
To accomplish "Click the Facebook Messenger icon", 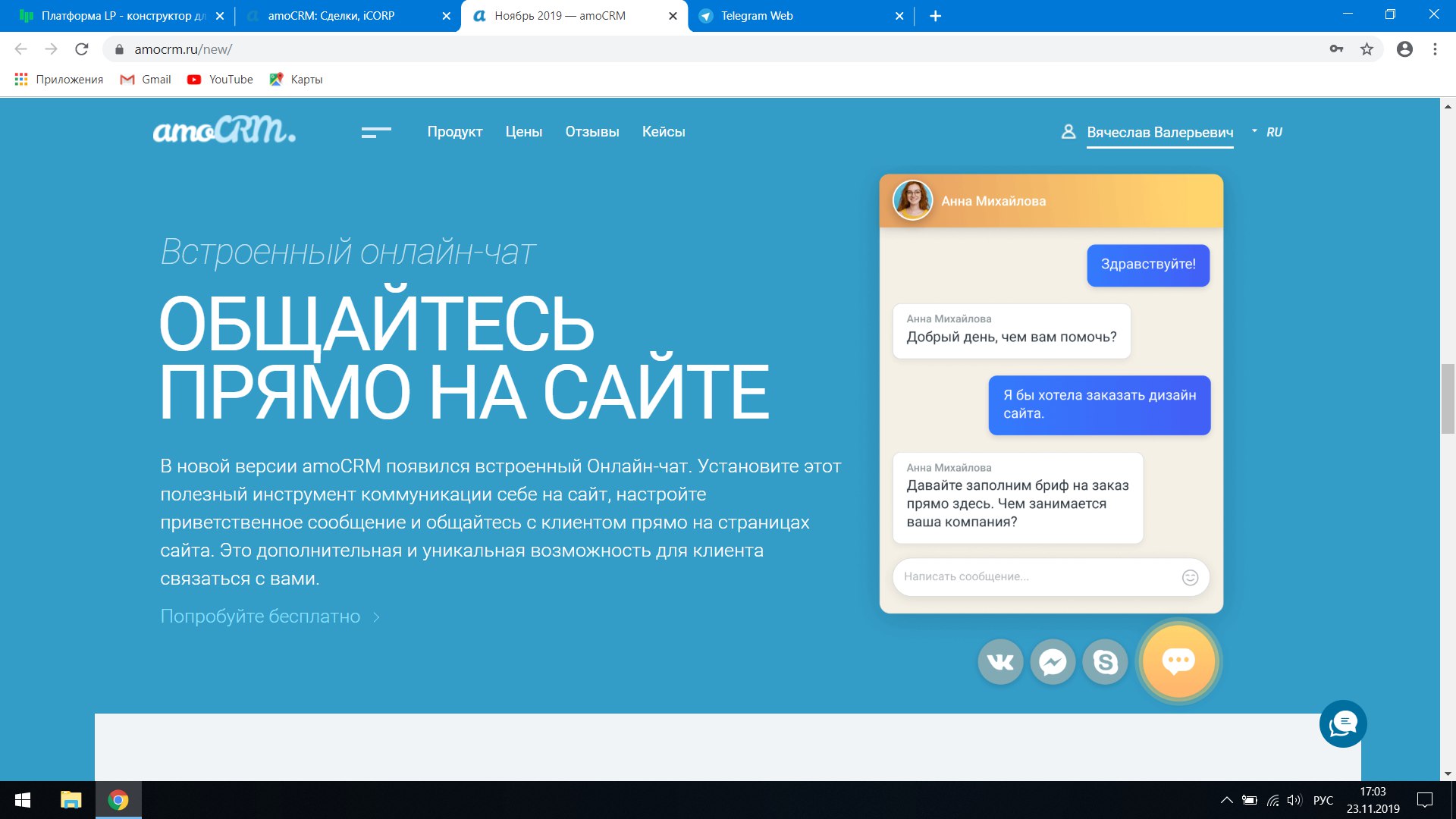I will (x=1053, y=662).
